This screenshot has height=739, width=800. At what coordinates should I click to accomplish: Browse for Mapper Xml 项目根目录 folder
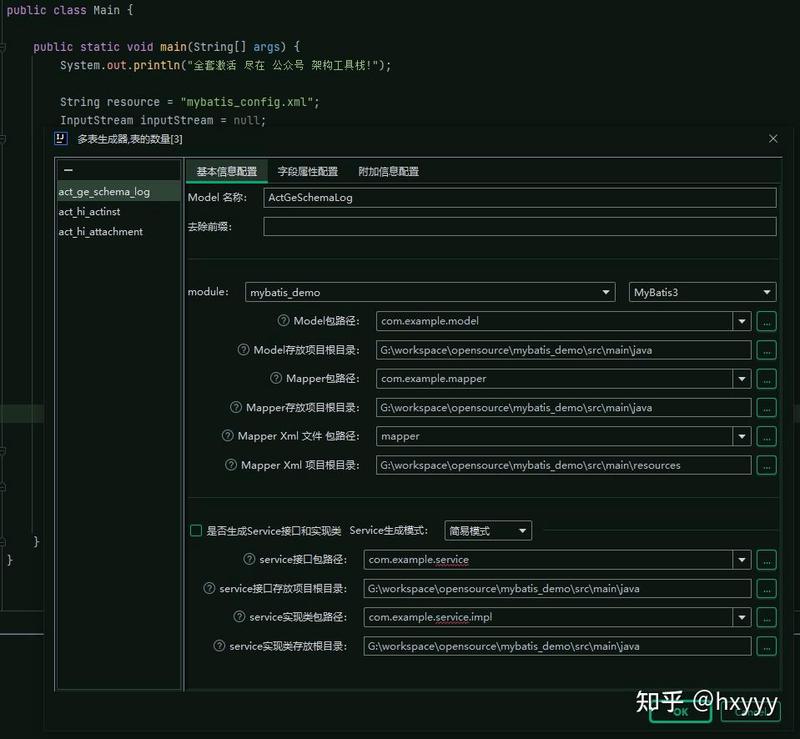pyautogui.click(x=766, y=465)
